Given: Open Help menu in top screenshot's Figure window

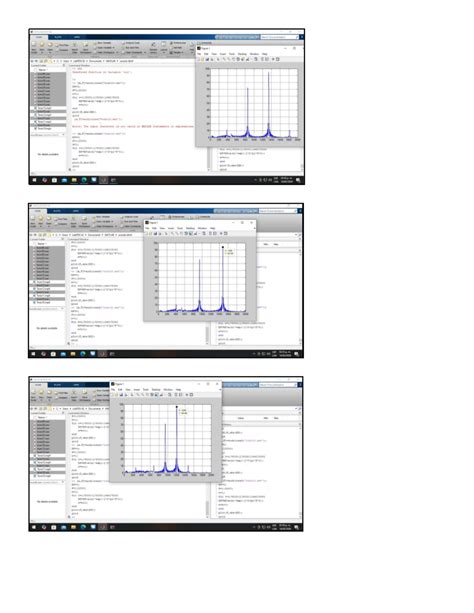Looking at the screenshot, I should click(265, 54).
